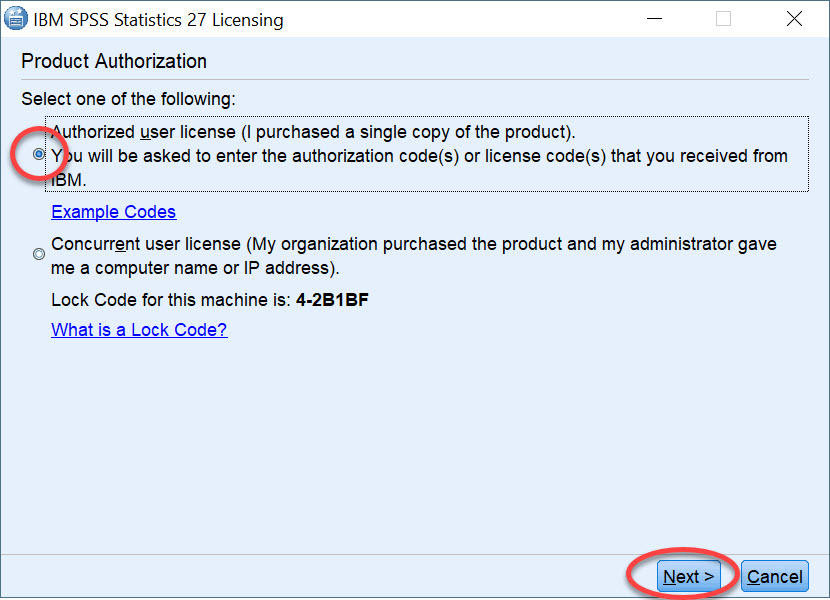Click the Product Authorization heading

coord(114,61)
